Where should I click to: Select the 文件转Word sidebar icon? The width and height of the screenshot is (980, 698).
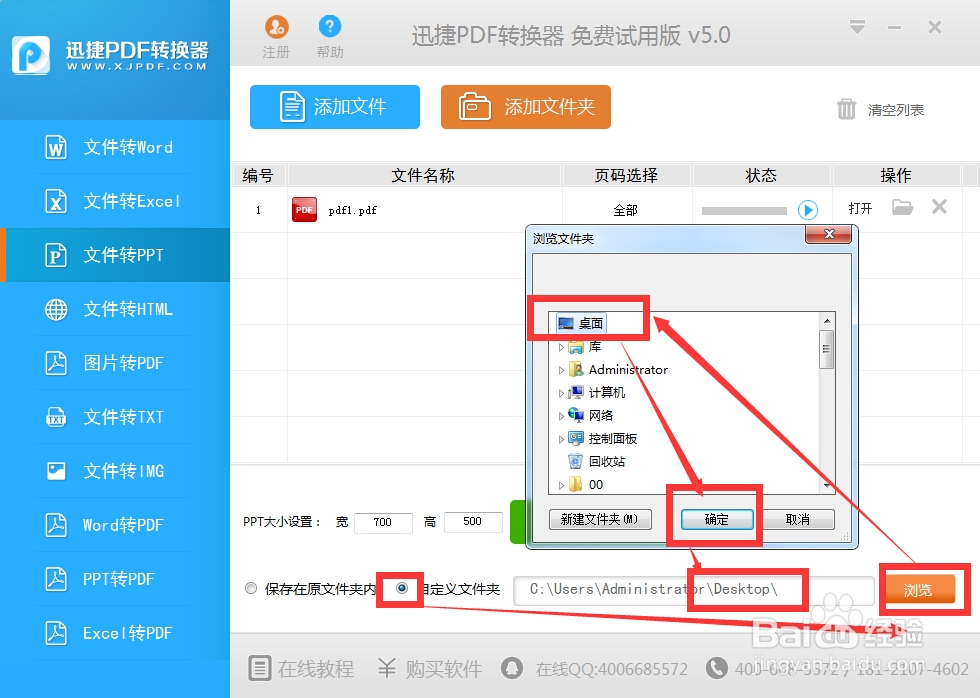coord(55,147)
